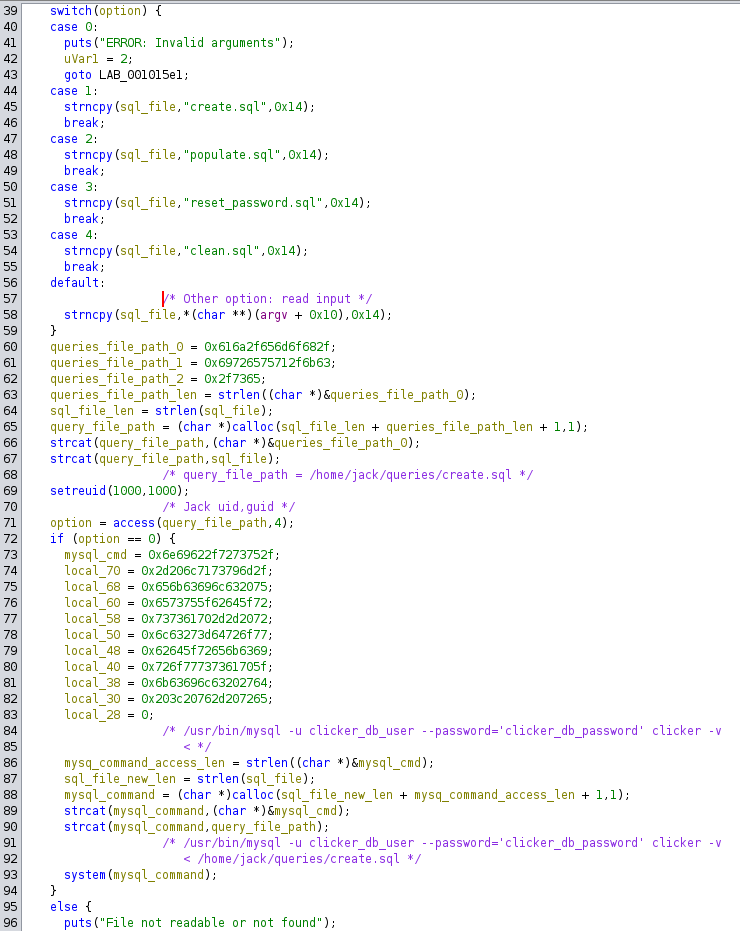Viewport: 740px width, 931px height.
Task: Click the "Jack uid,guid" comment
Action: pos(229,507)
